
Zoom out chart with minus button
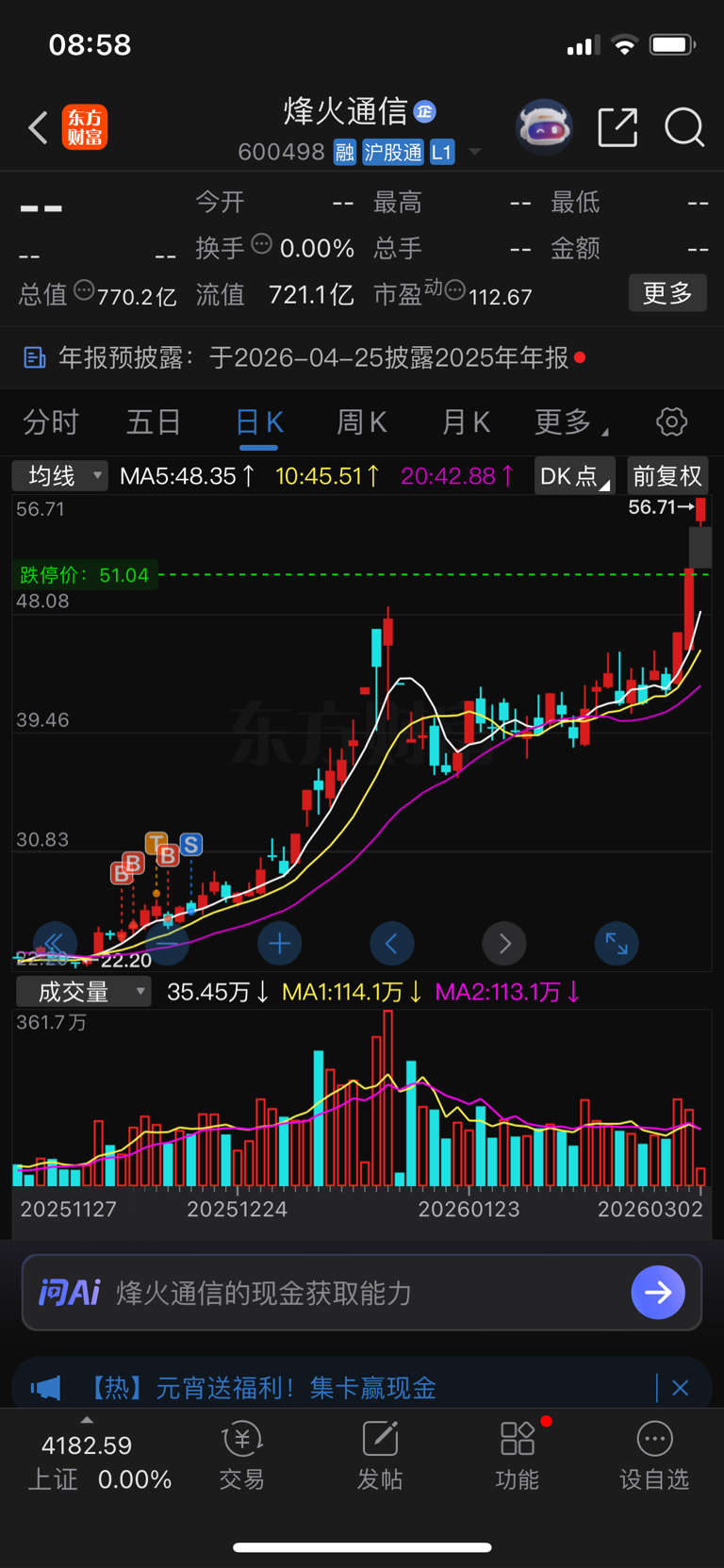167,943
